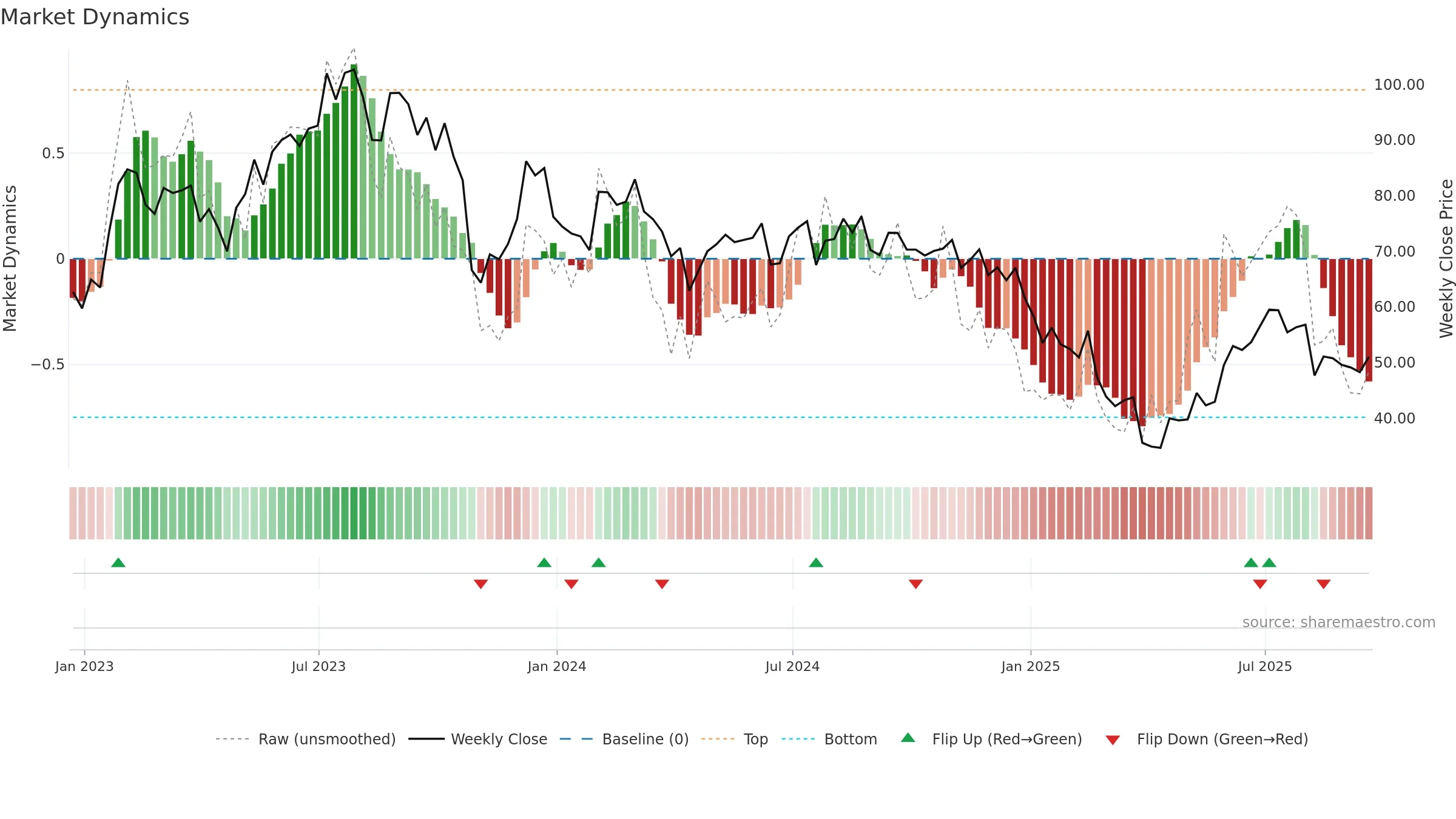Click the tallest dark green bar peaking mid-2023
1456x819 pixels.
click(354, 161)
